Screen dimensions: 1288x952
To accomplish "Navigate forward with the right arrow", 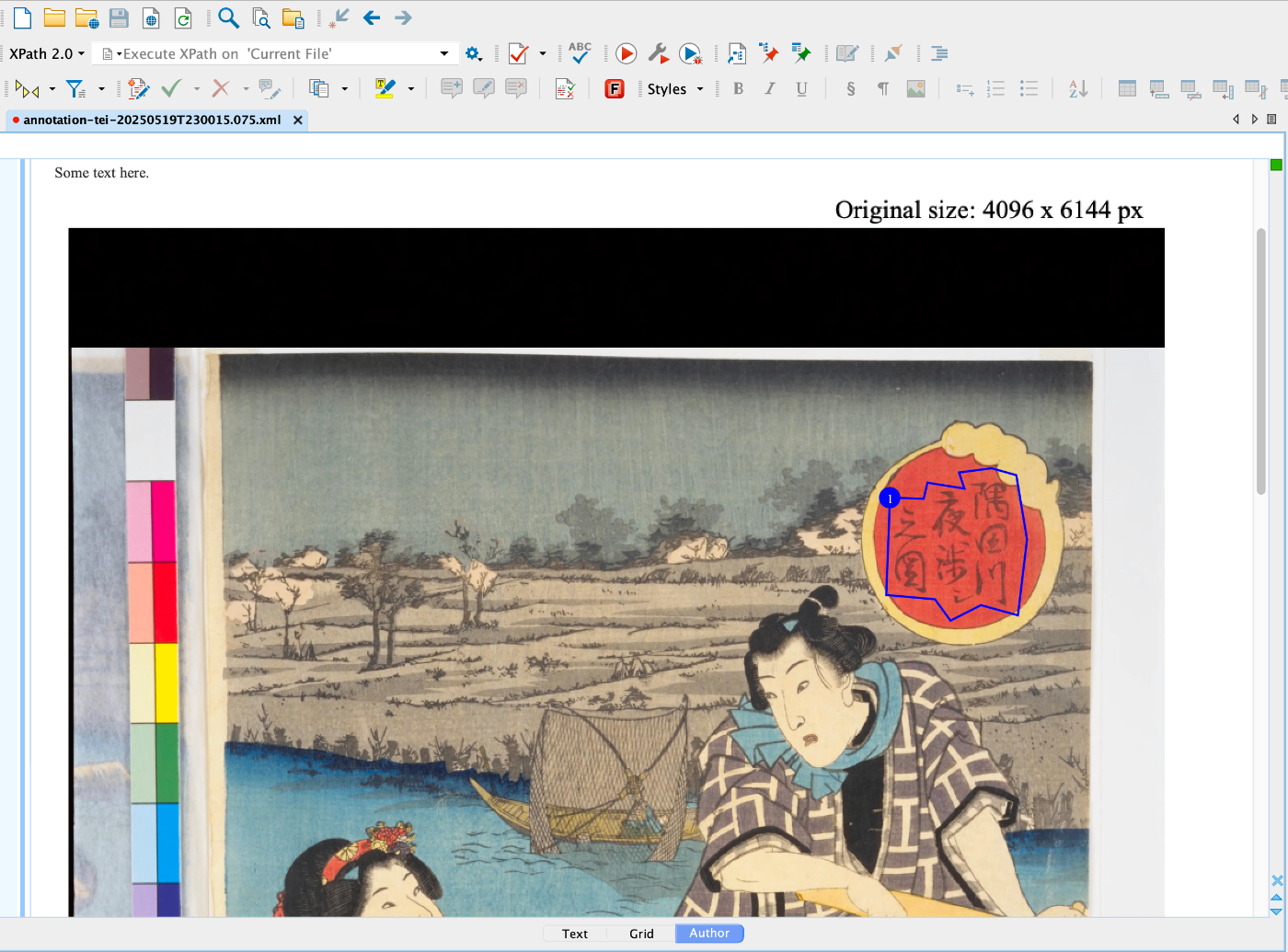I will pos(403,17).
